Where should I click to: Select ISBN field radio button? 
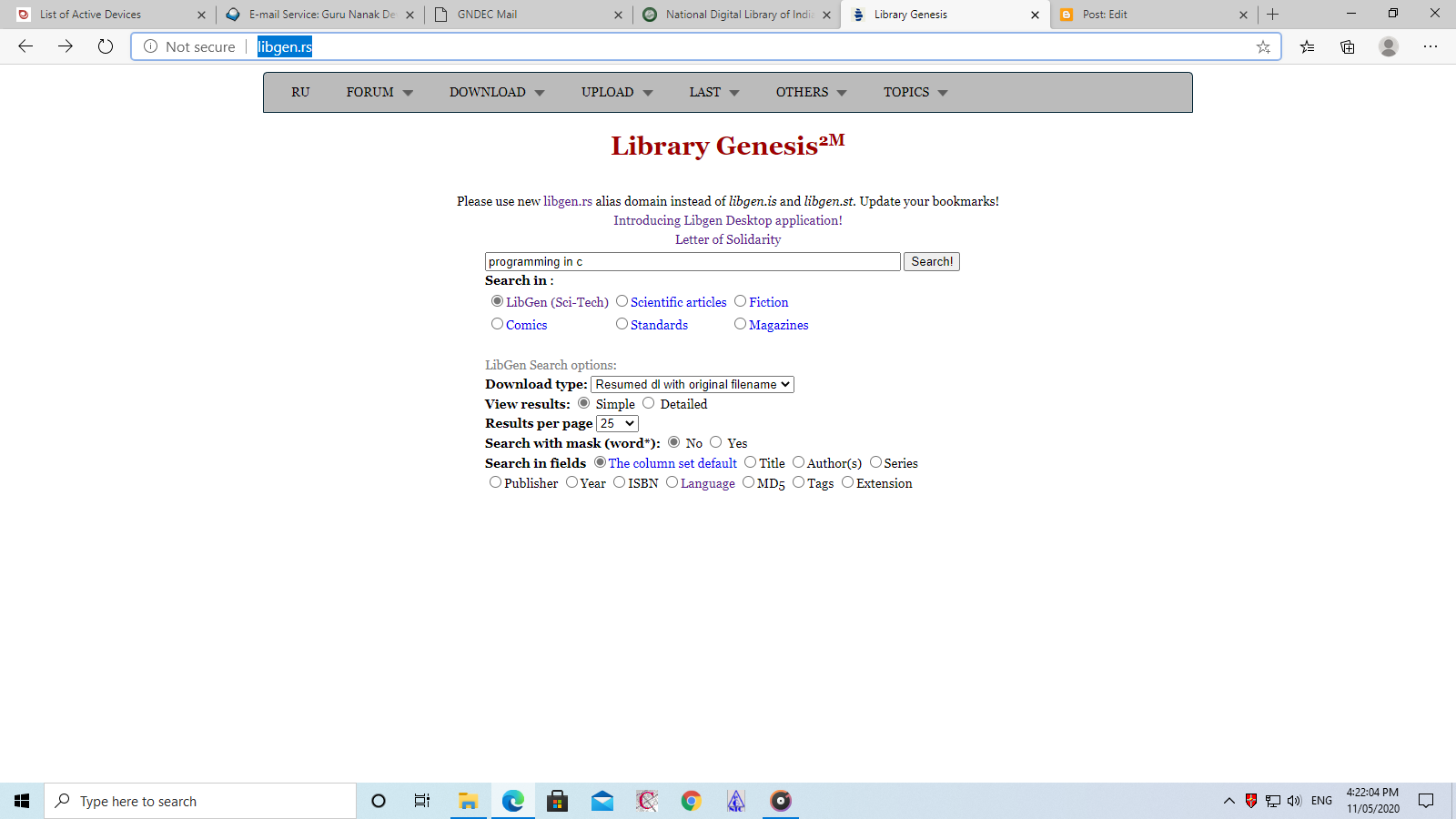pos(619,482)
